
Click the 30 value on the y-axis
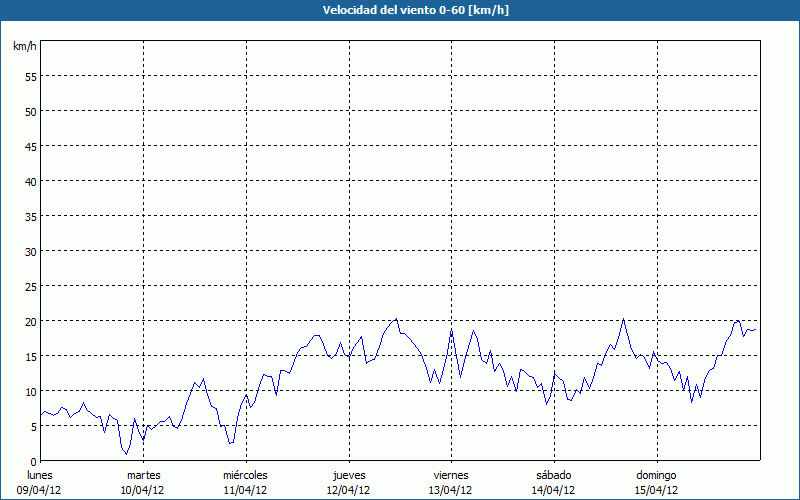pyautogui.click(x=30, y=252)
